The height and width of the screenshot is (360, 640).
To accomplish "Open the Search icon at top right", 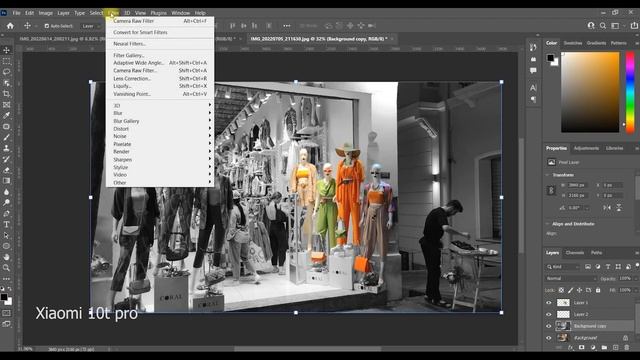I will click(603, 26).
